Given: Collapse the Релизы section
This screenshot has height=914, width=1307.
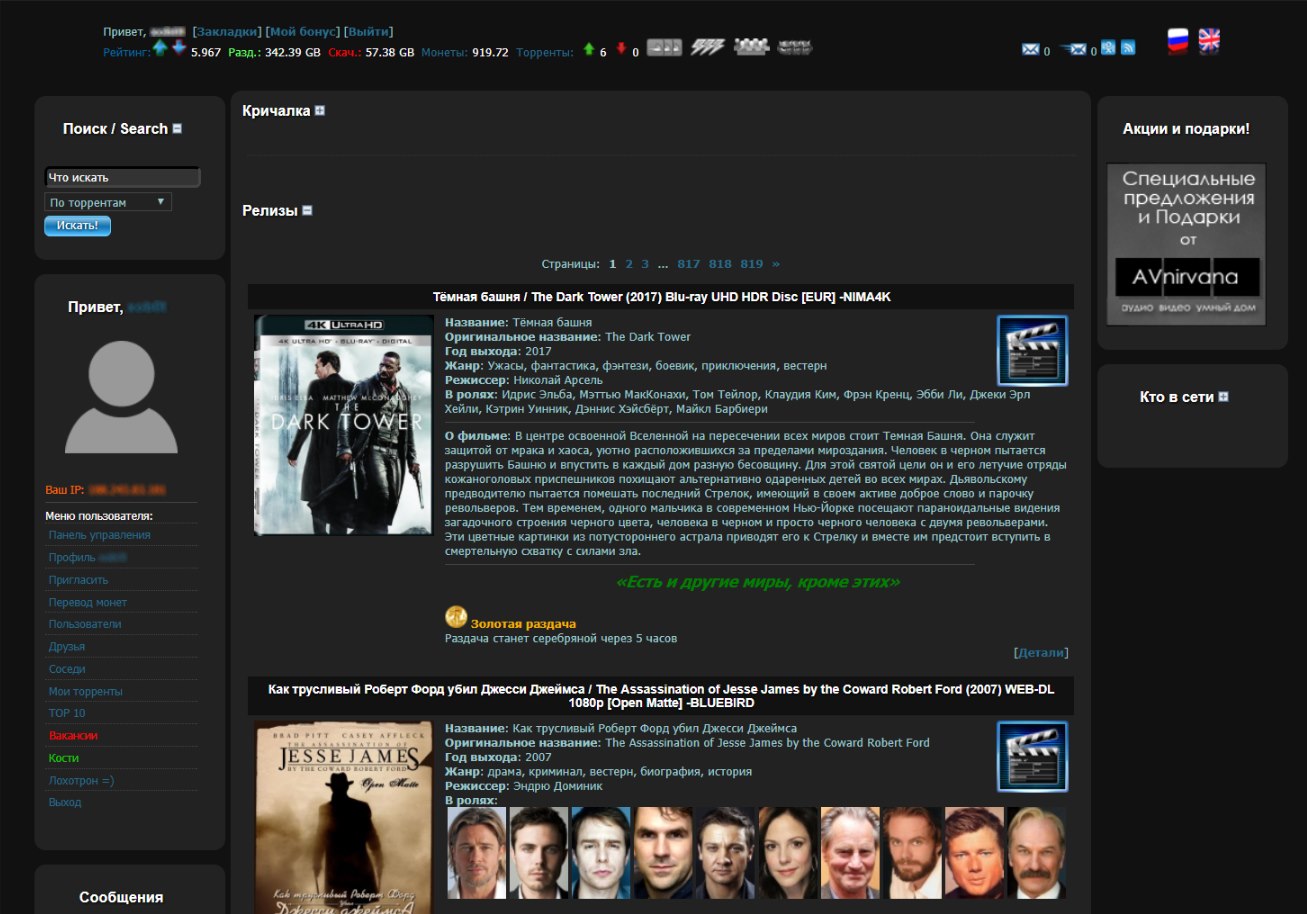Looking at the screenshot, I should (x=307, y=211).
